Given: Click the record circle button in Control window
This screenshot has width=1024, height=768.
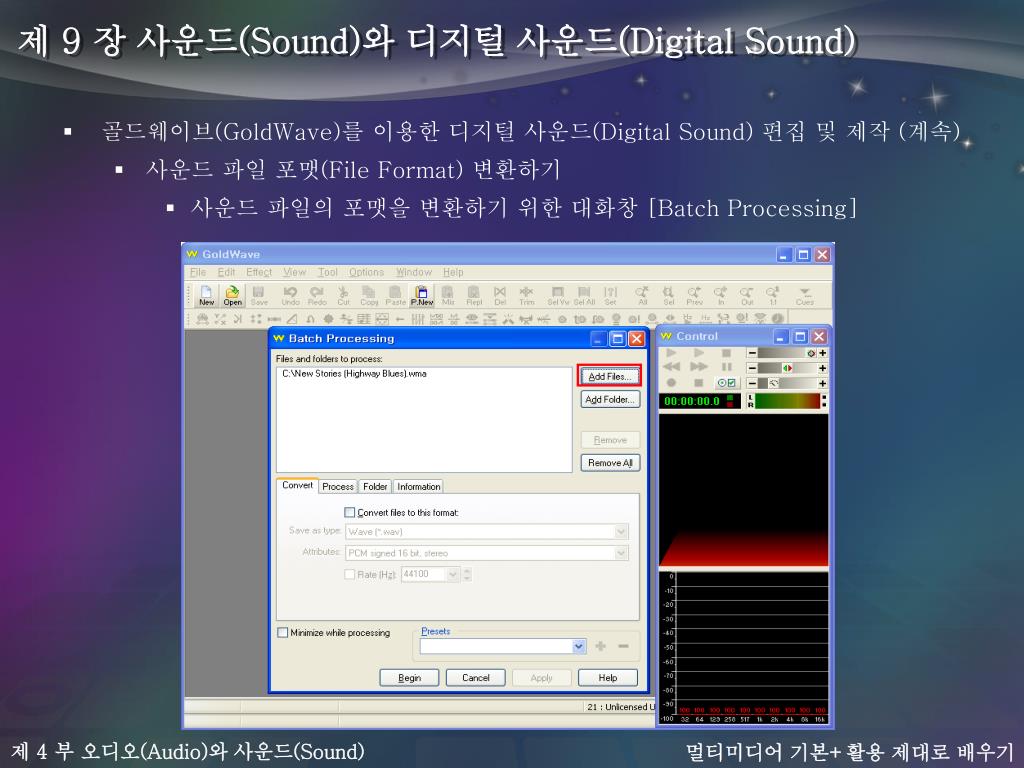Looking at the screenshot, I should (671, 383).
